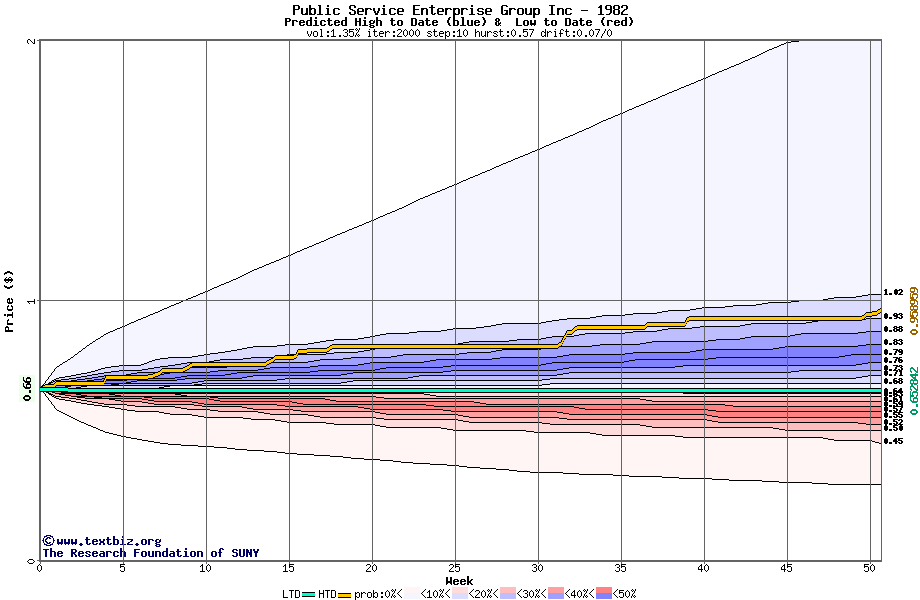920x600 pixels.
Task: Click the "45" tick on the Week axis
Action: tap(787, 568)
